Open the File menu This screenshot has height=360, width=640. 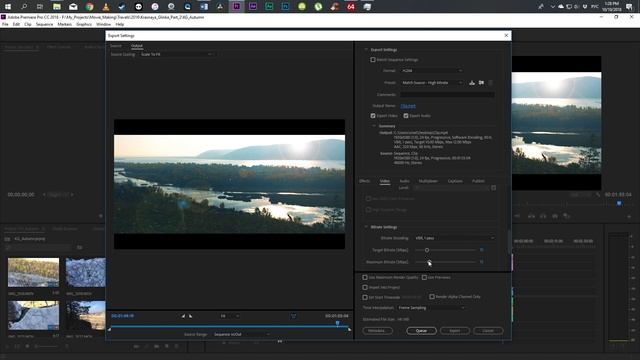[5, 24]
